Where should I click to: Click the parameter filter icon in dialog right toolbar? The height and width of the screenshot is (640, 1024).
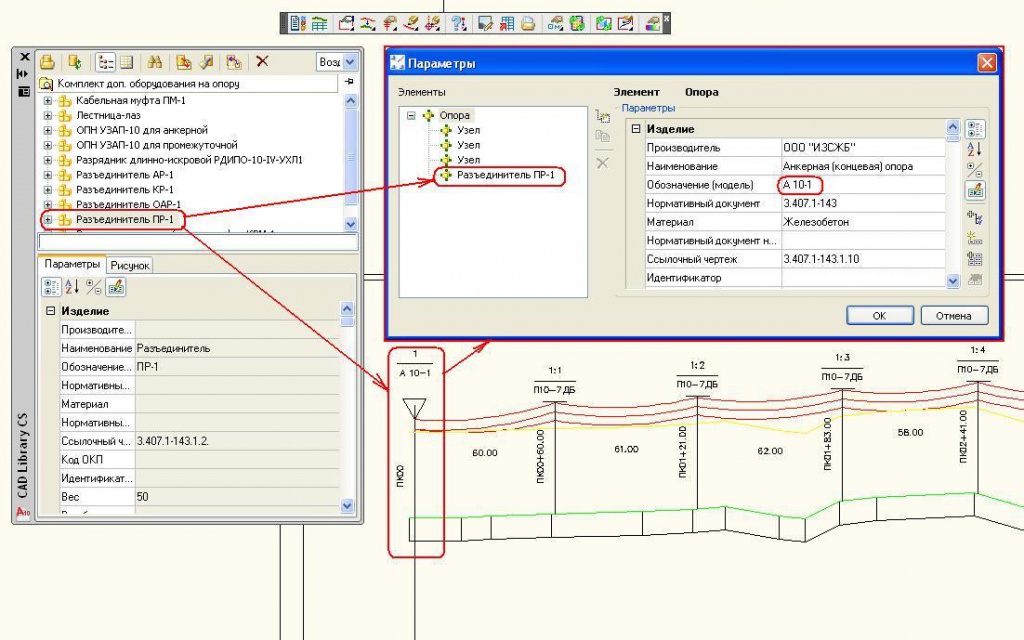[975, 217]
